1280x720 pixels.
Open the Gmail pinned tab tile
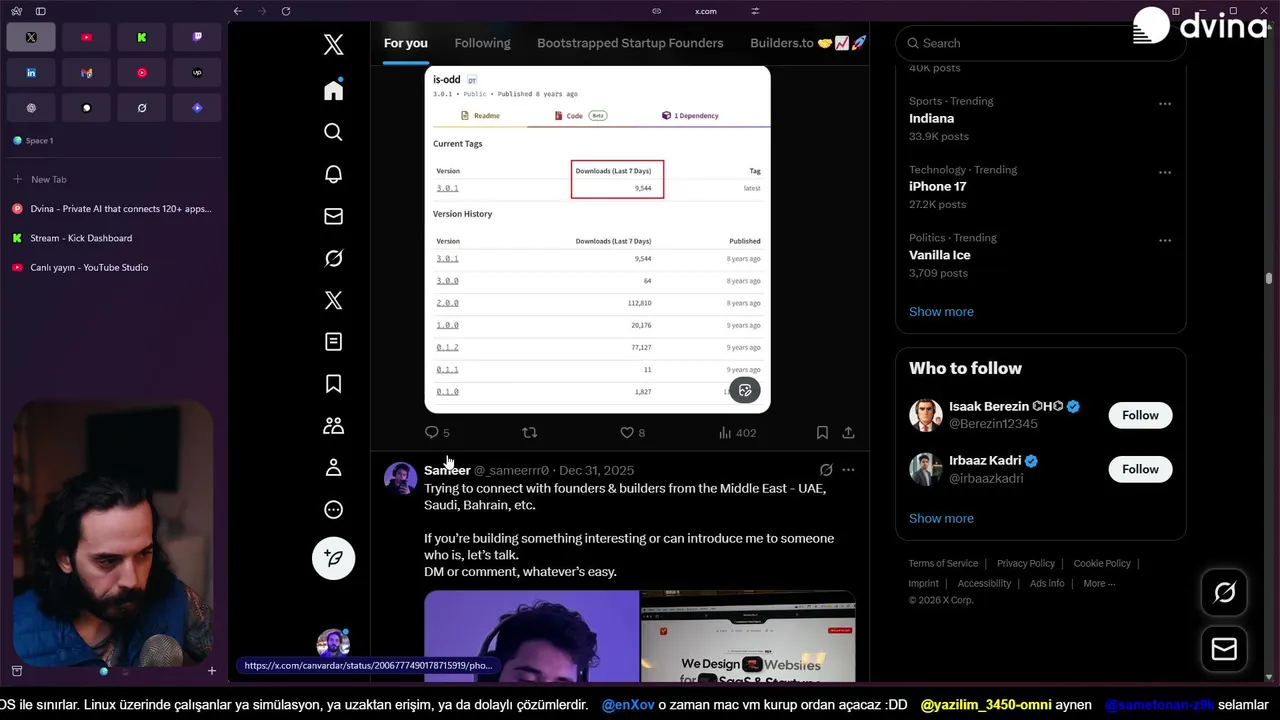click(x=86, y=73)
